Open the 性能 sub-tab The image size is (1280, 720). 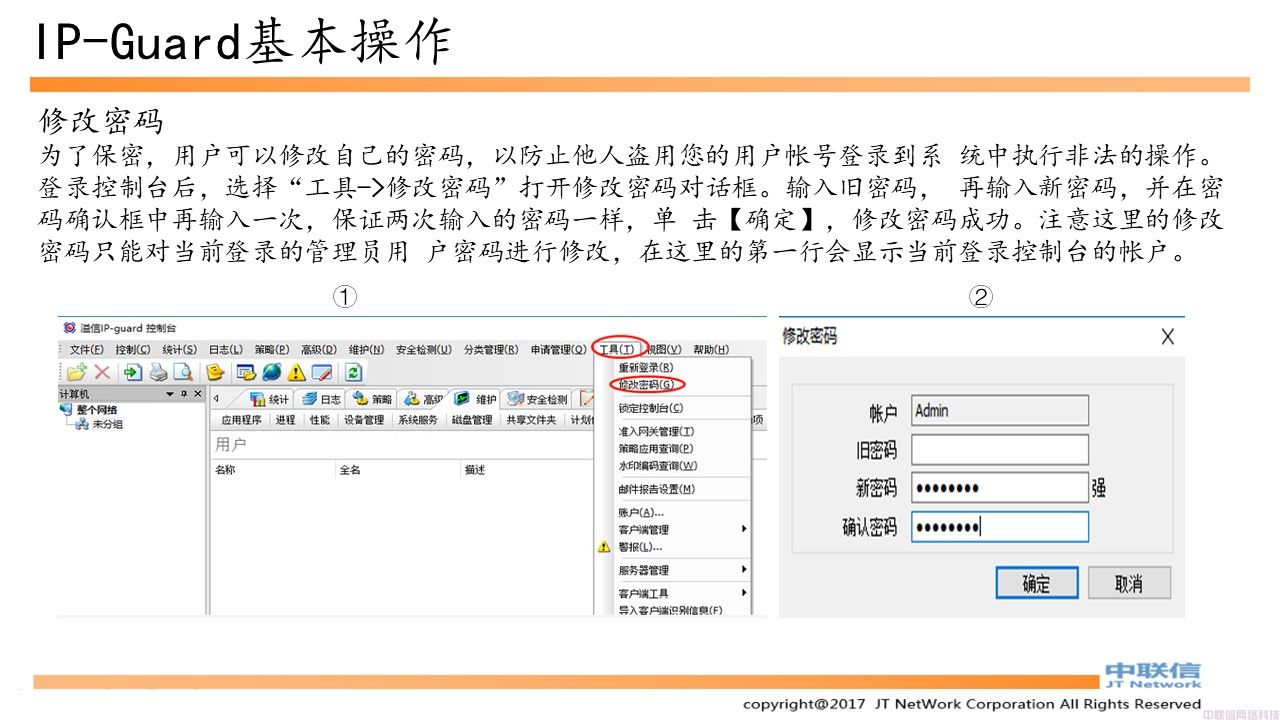pos(319,420)
